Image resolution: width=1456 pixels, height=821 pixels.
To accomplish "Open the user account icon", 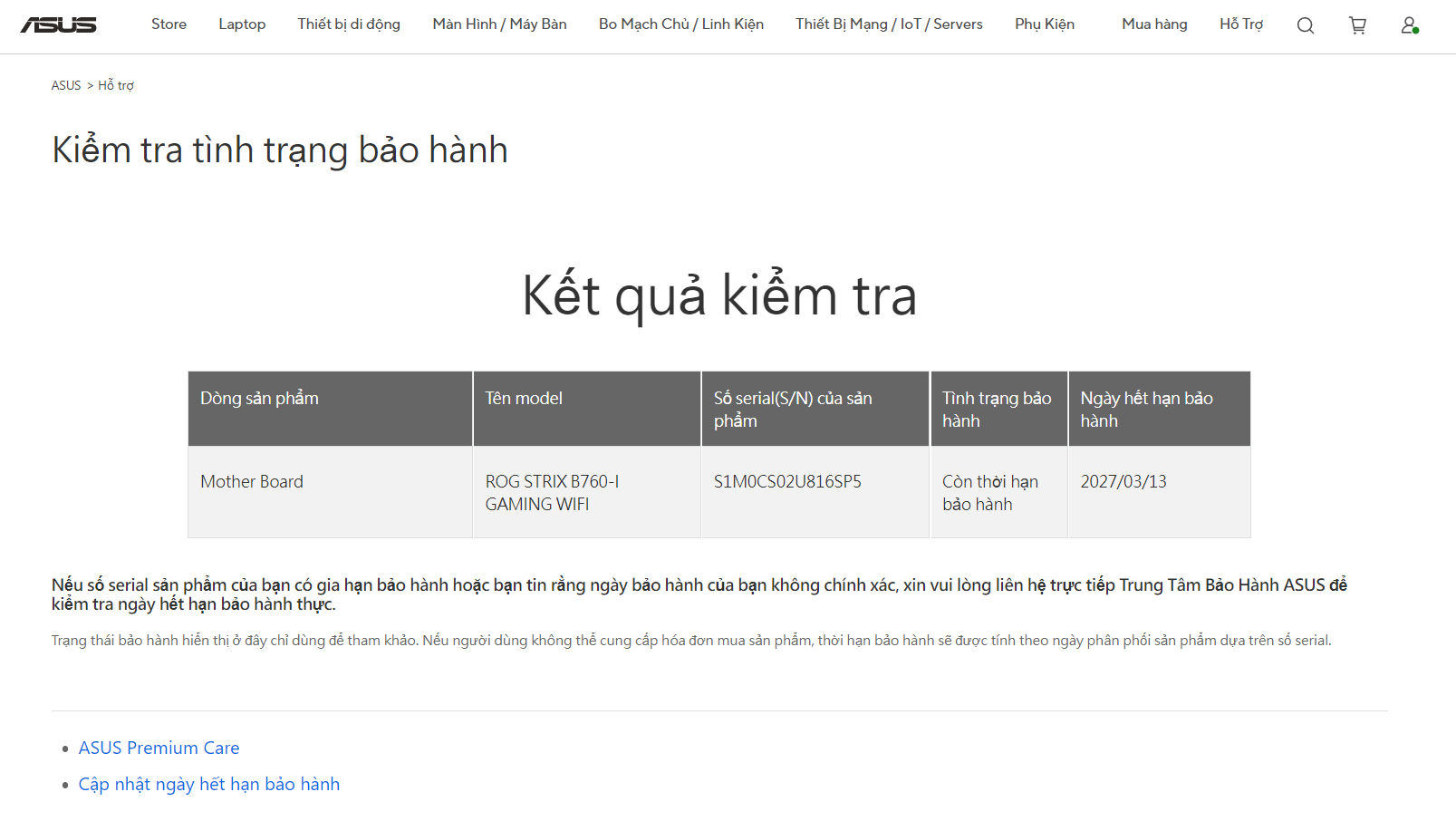I will (1410, 25).
